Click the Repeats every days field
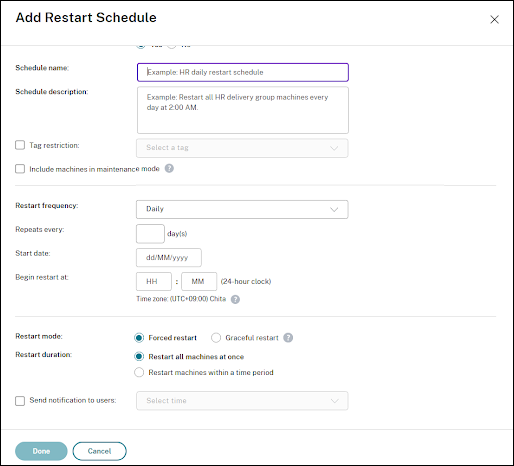514x466 pixels. click(150, 234)
